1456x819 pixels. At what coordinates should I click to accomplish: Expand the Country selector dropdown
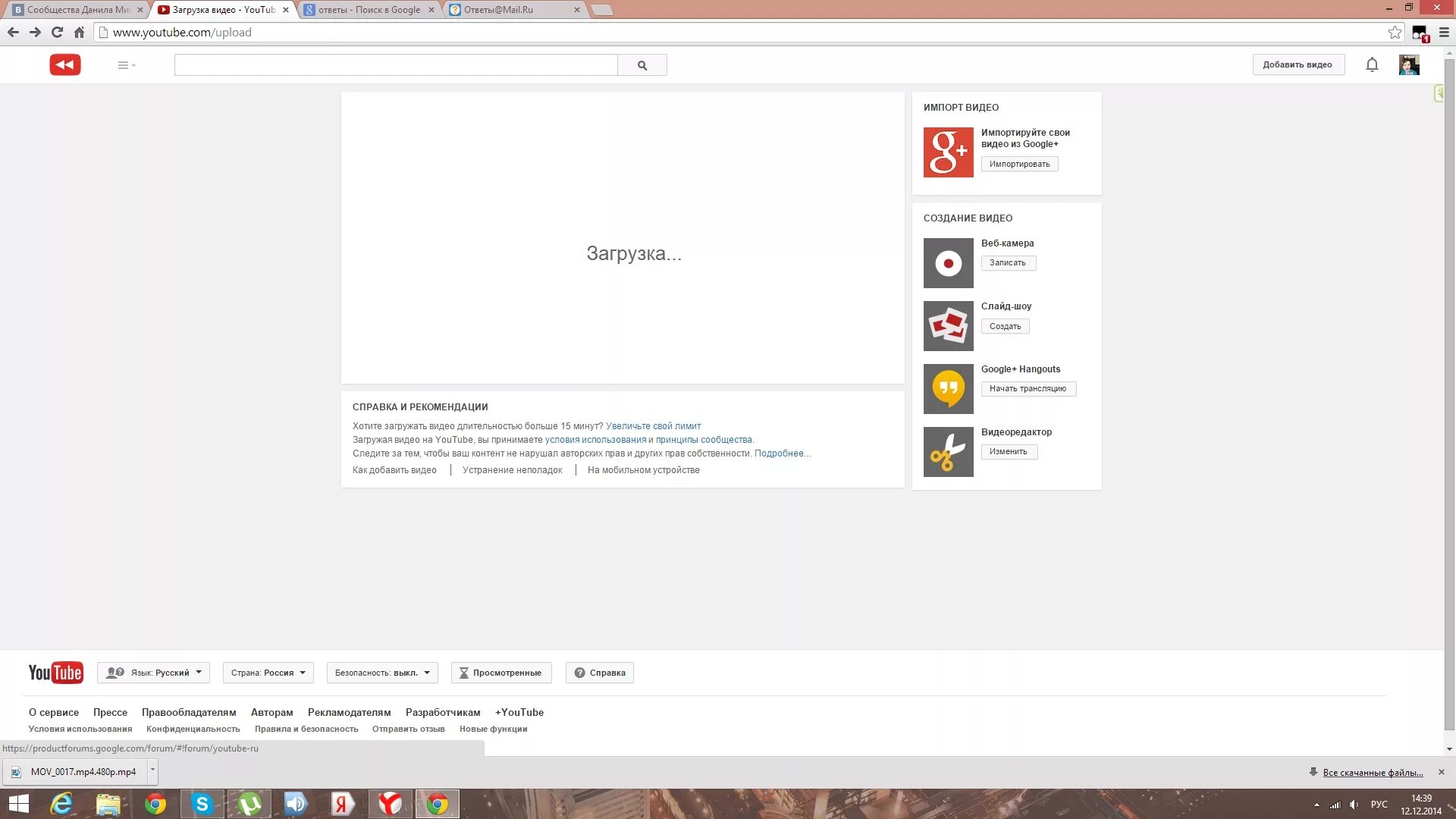[266, 672]
